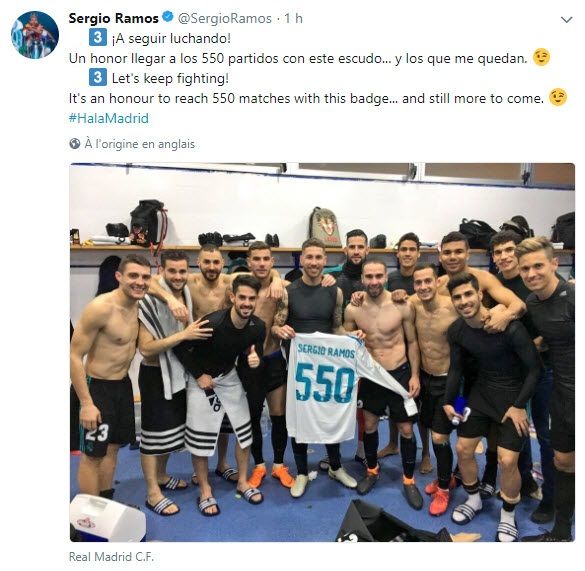
Task: Click 'It's an honour to reach 550' sentence
Action: (x=306, y=98)
